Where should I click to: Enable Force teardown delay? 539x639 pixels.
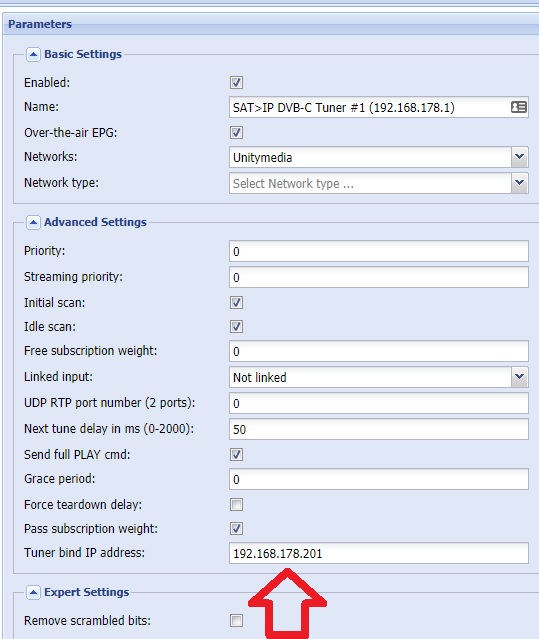[236, 505]
